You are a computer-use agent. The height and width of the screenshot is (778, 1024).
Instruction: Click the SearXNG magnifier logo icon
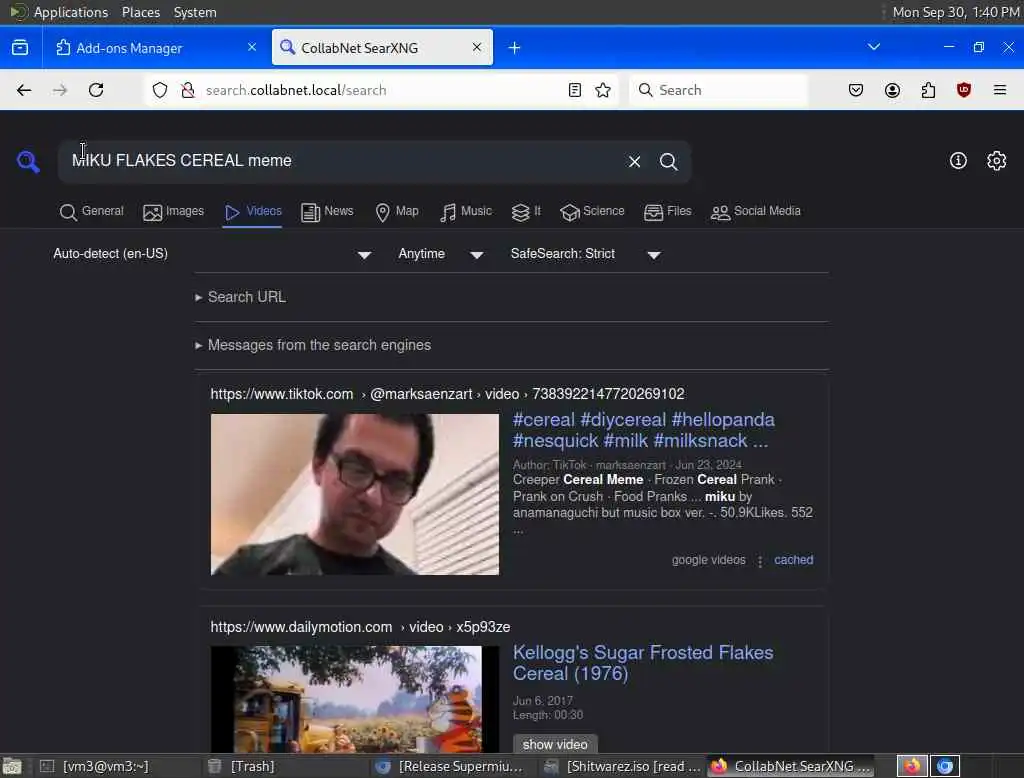[28, 161]
